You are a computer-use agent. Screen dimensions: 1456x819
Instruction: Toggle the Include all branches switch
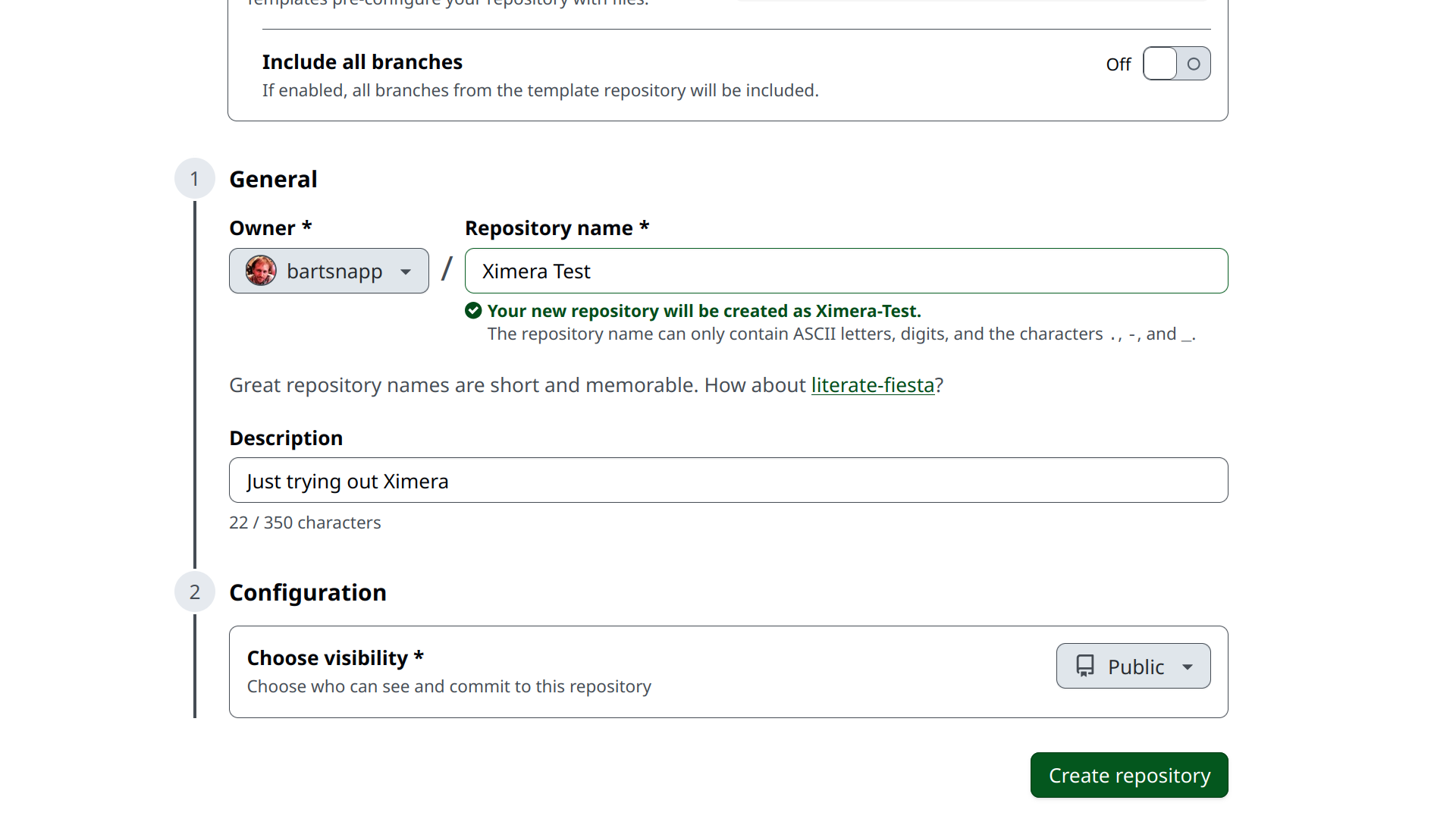click(x=1176, y=64)
